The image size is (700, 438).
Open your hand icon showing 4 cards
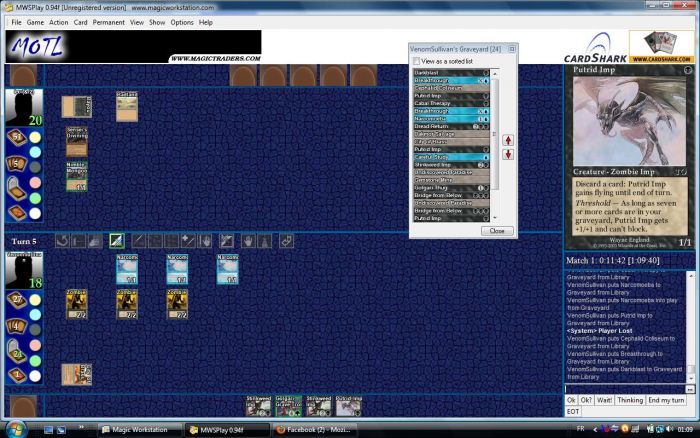(16, 326)
